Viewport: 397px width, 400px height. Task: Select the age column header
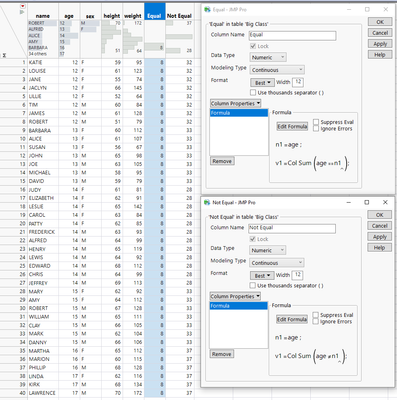pos(69,16)
